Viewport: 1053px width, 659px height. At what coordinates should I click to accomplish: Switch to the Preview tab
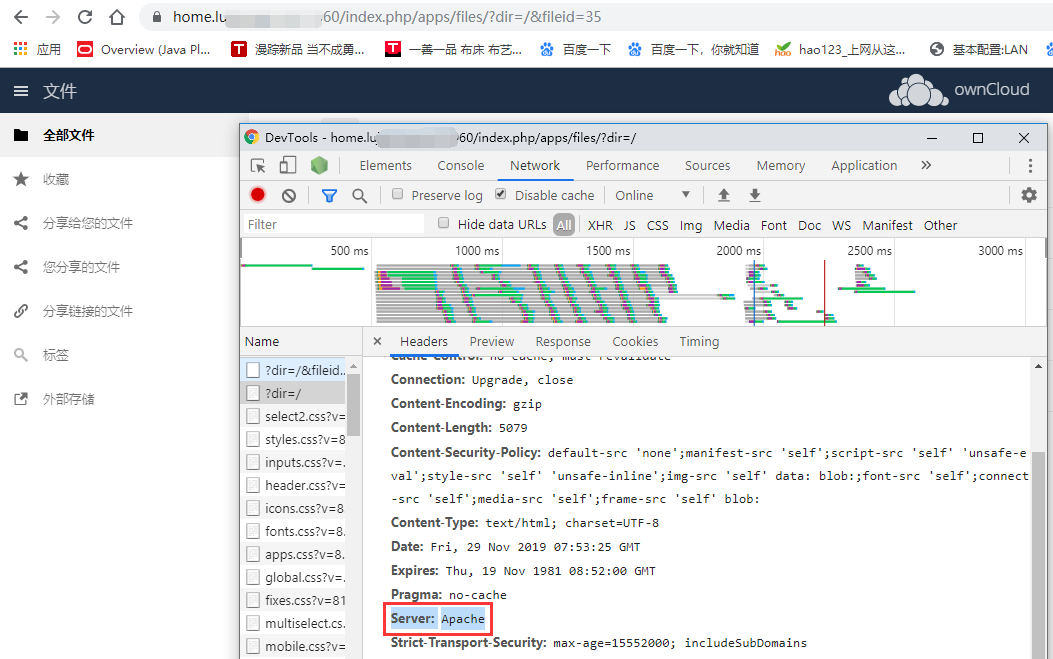point(492,341)
